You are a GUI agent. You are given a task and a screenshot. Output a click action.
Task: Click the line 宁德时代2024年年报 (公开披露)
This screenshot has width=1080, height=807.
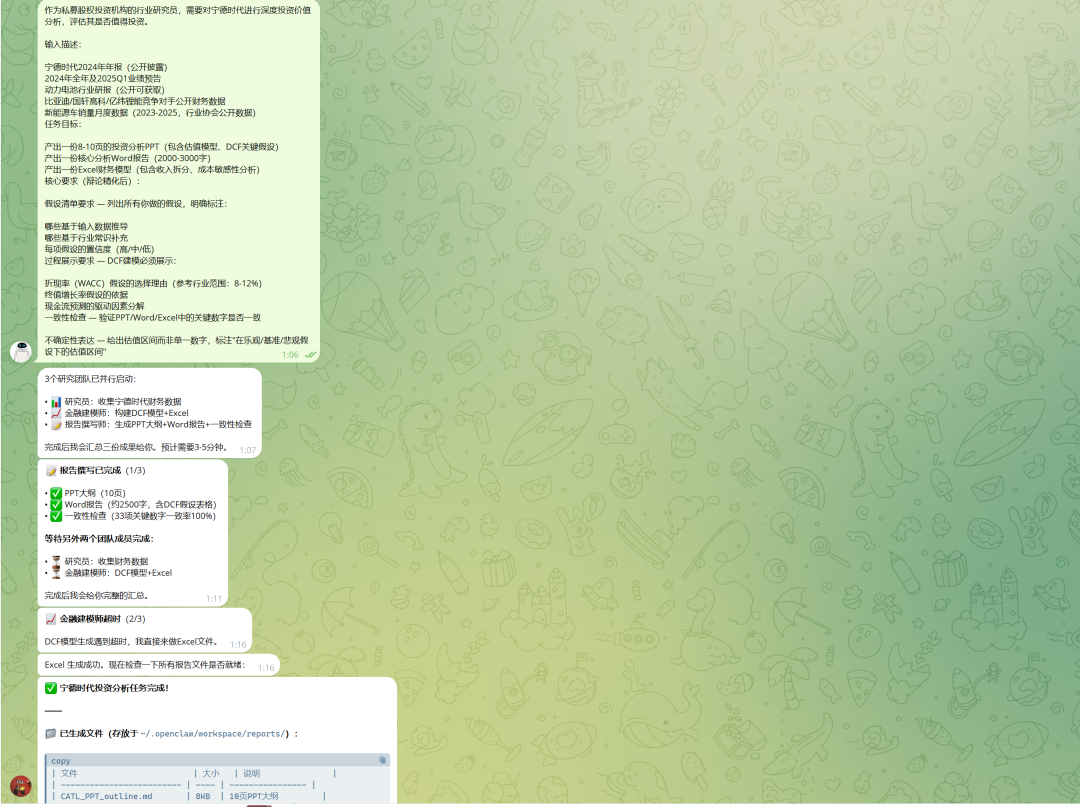[106, 67]
